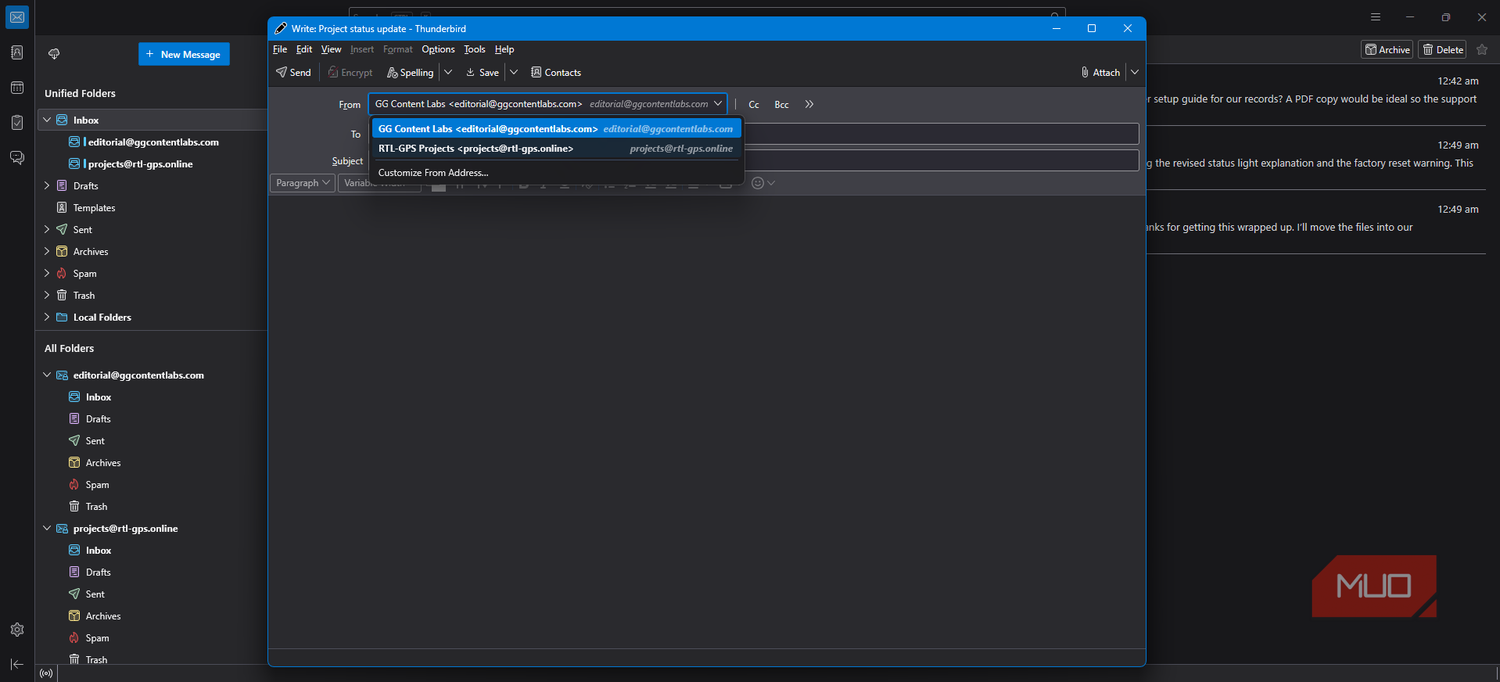Show more address fields chevron

[x=809, y=104]
